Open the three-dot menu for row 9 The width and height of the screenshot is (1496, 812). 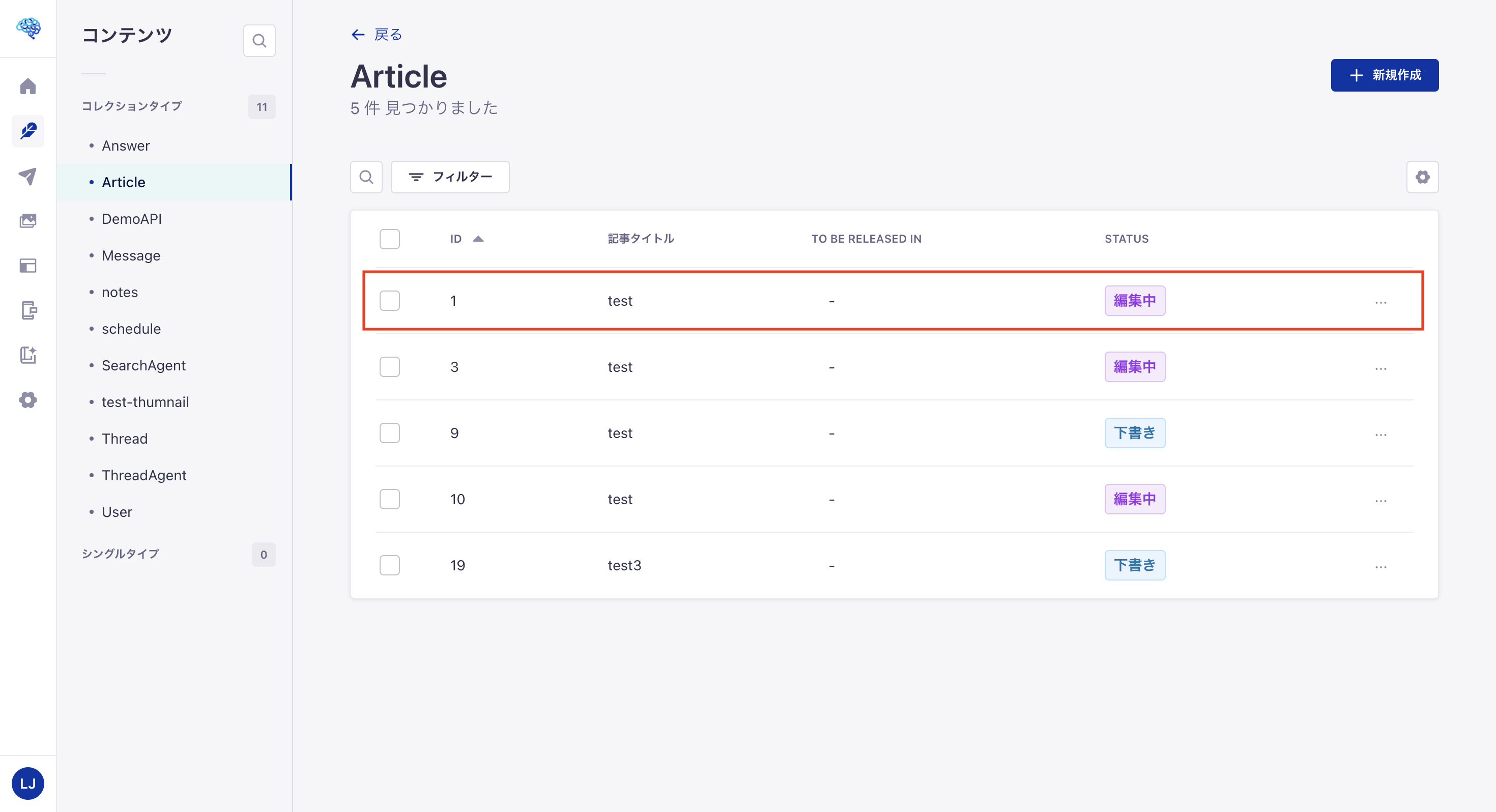point(1380,434)
